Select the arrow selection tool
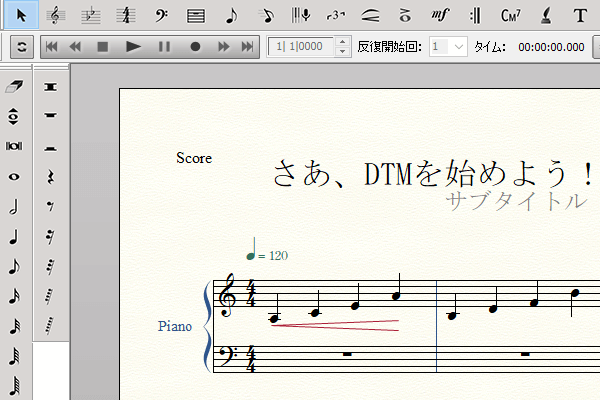 pos(22,15)
